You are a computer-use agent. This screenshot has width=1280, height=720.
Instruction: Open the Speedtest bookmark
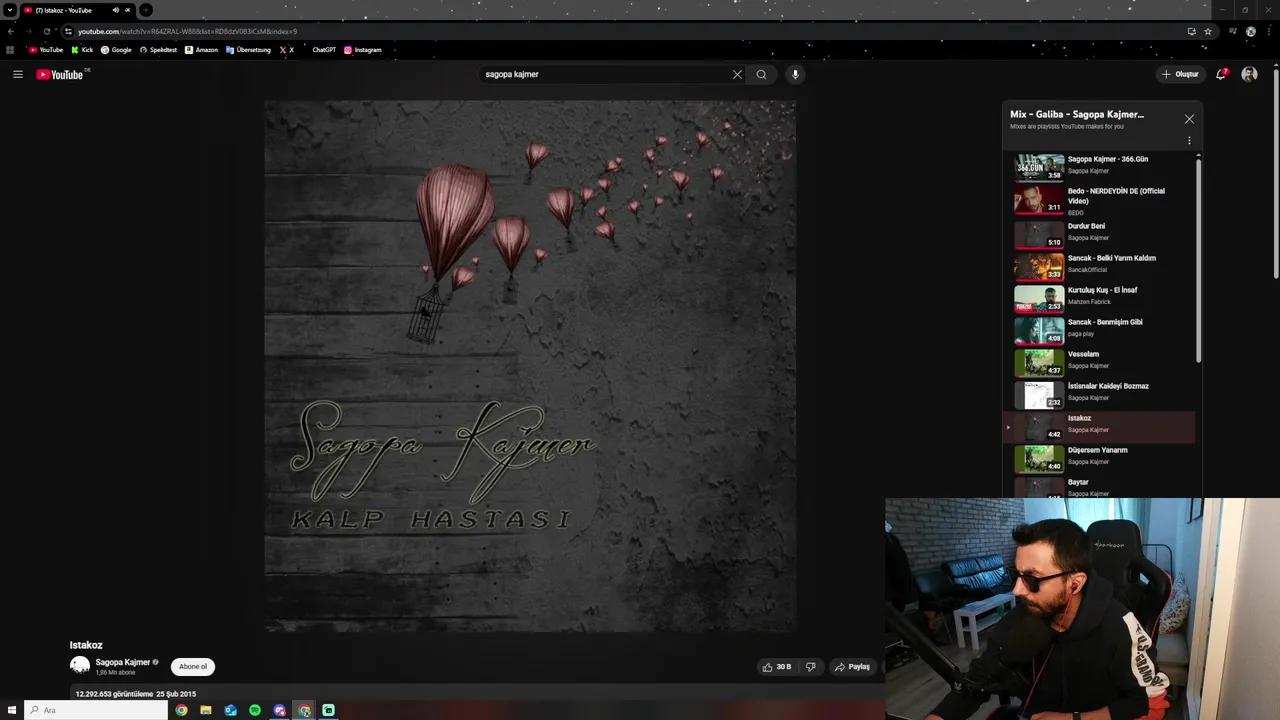click(158, 50)
